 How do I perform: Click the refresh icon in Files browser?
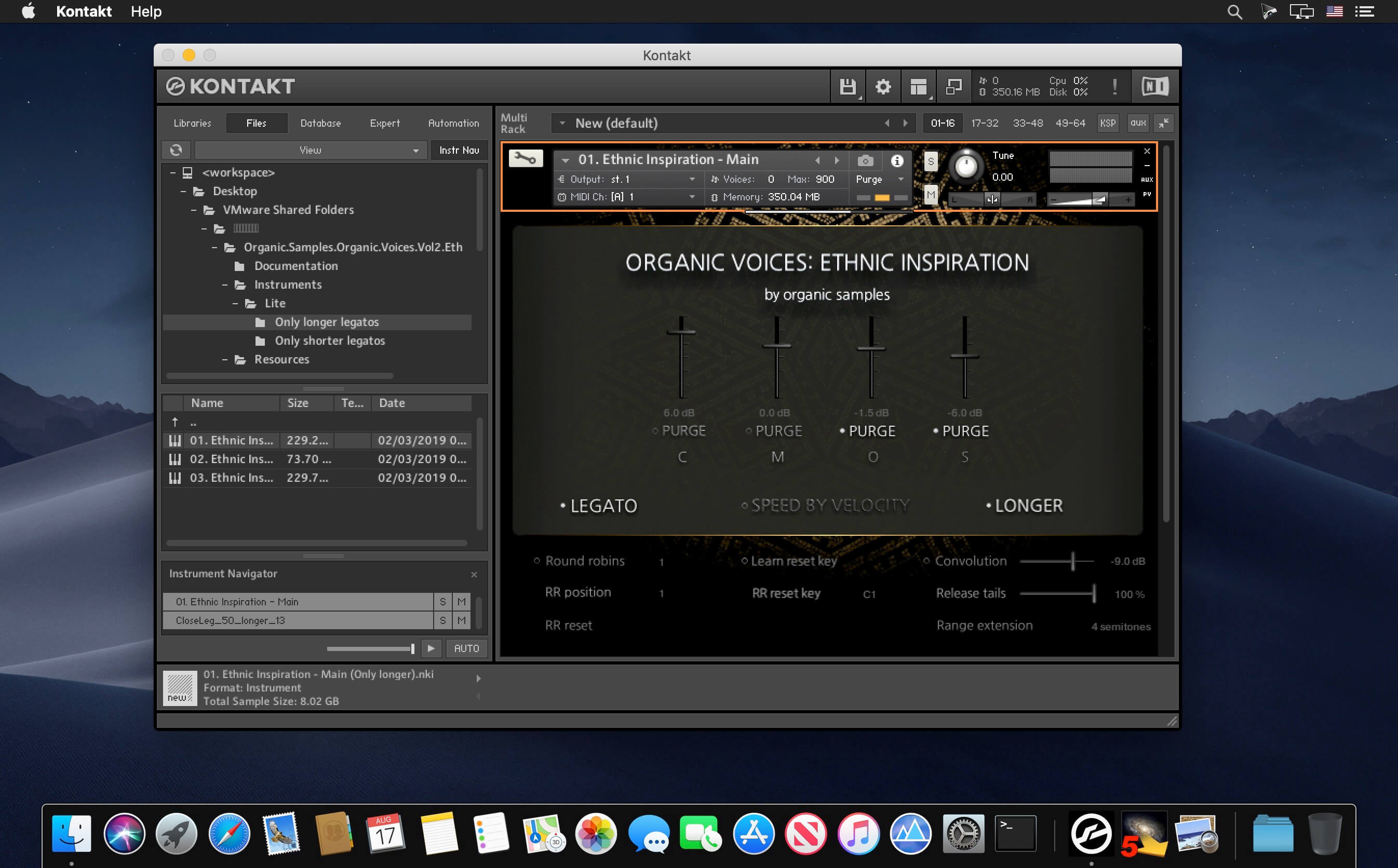click(x=176, y=150)
